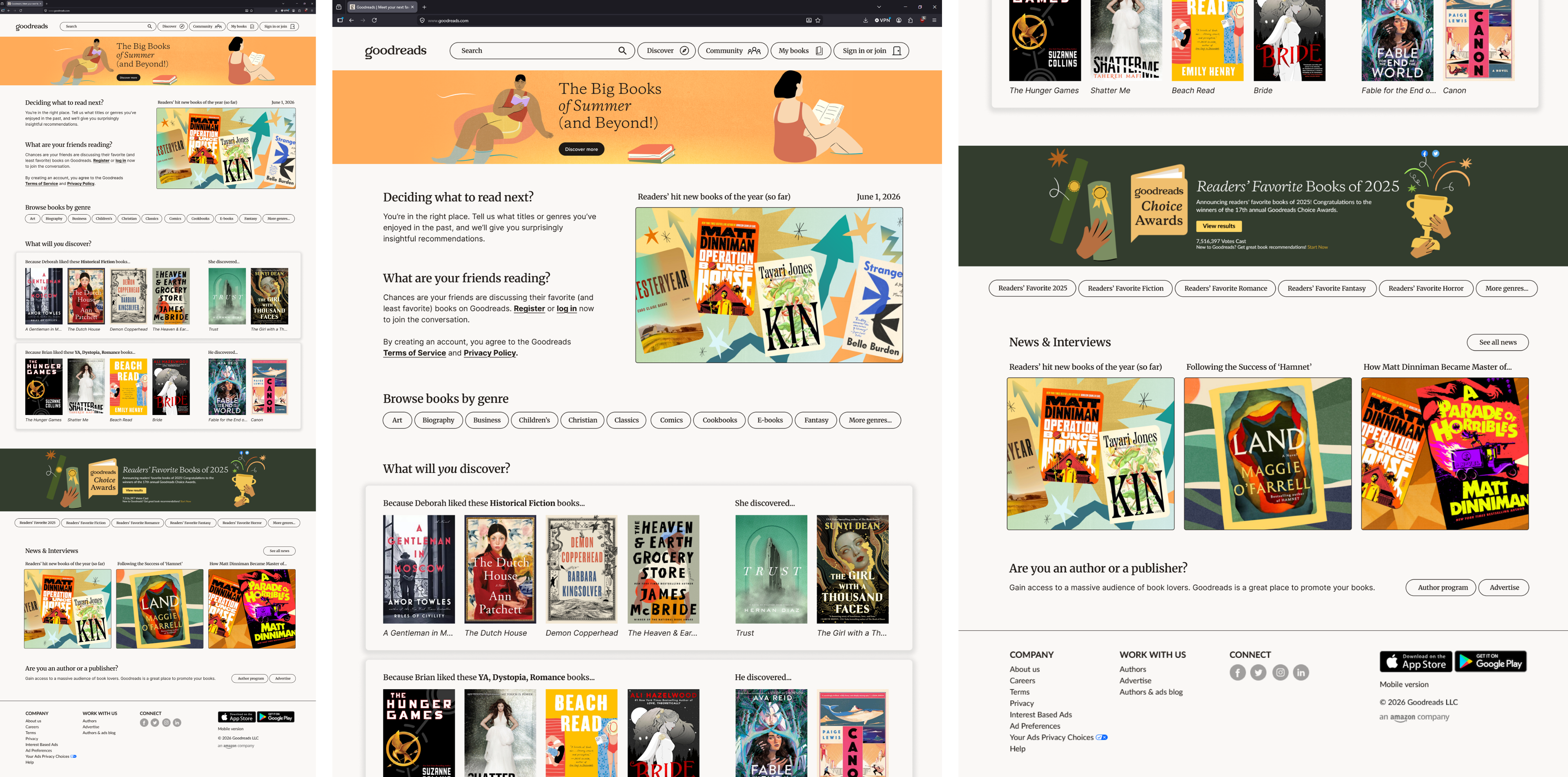
Task: Open My books in the center window
Action: pyautogui.click(x=801, y=51)
